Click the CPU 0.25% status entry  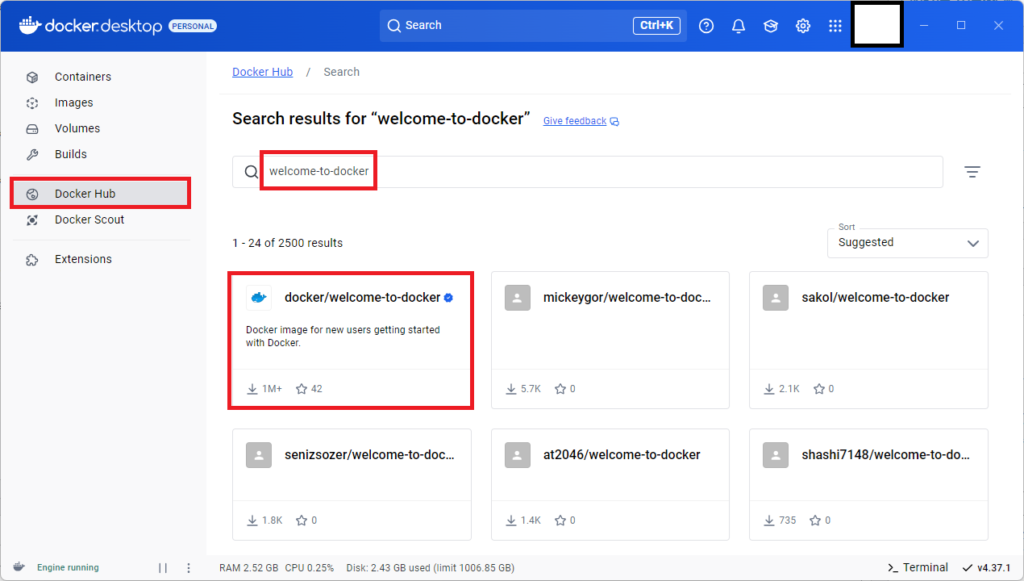point(310,568)
